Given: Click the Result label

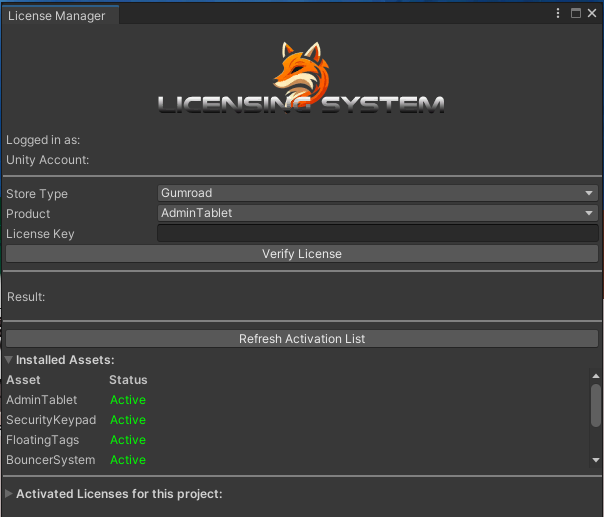Looking at the screenshot, I should [26, 297].
